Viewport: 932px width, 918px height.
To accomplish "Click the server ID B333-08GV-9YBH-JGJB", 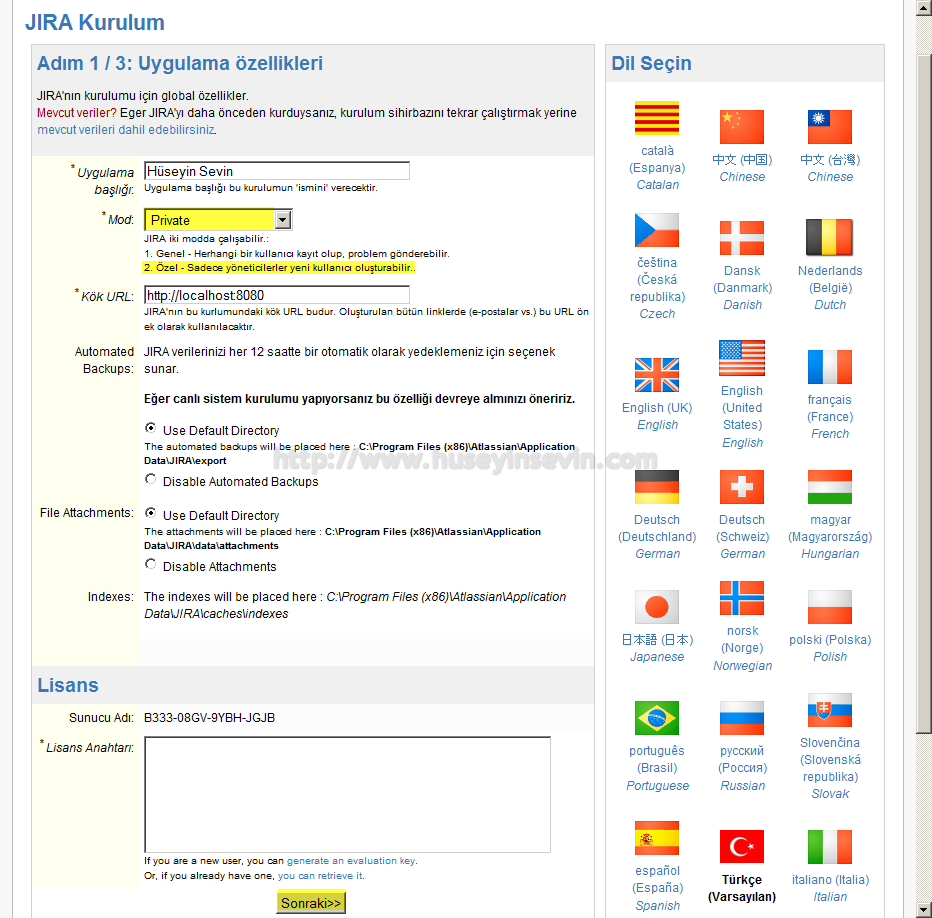I will (x=209, y=718).
